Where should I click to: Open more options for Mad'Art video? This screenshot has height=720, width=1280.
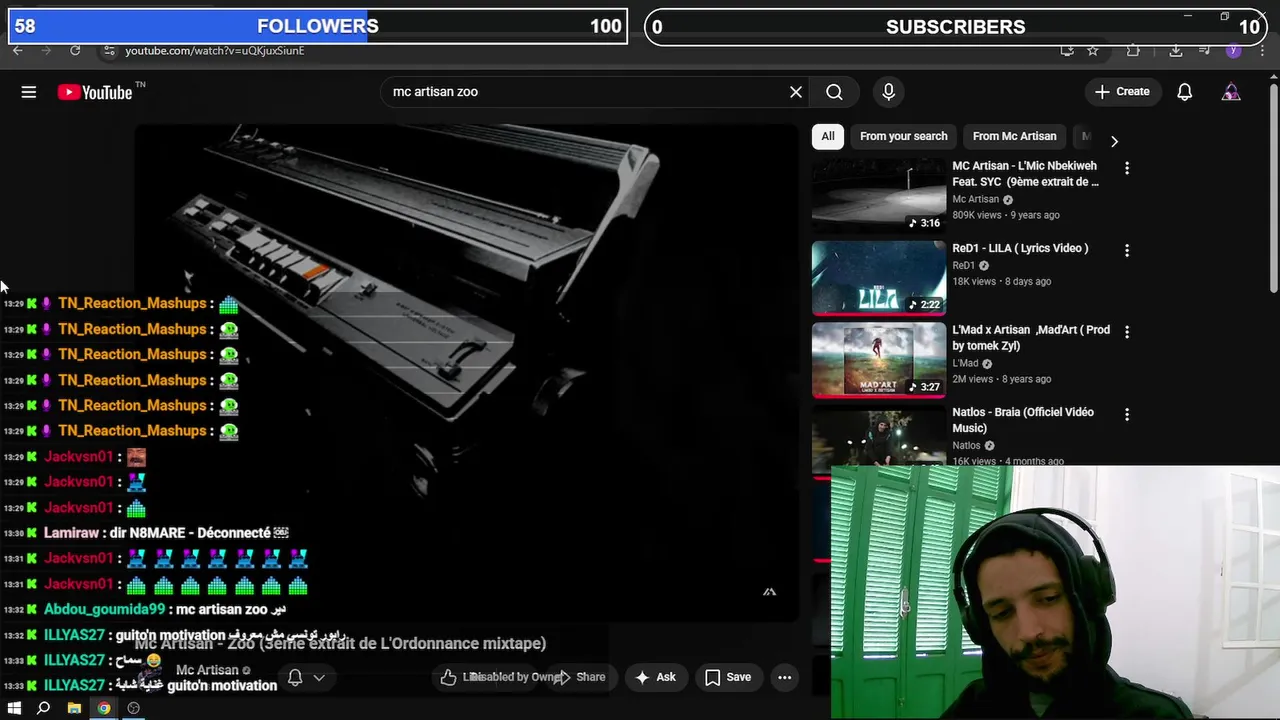(x=1127, y=332)
